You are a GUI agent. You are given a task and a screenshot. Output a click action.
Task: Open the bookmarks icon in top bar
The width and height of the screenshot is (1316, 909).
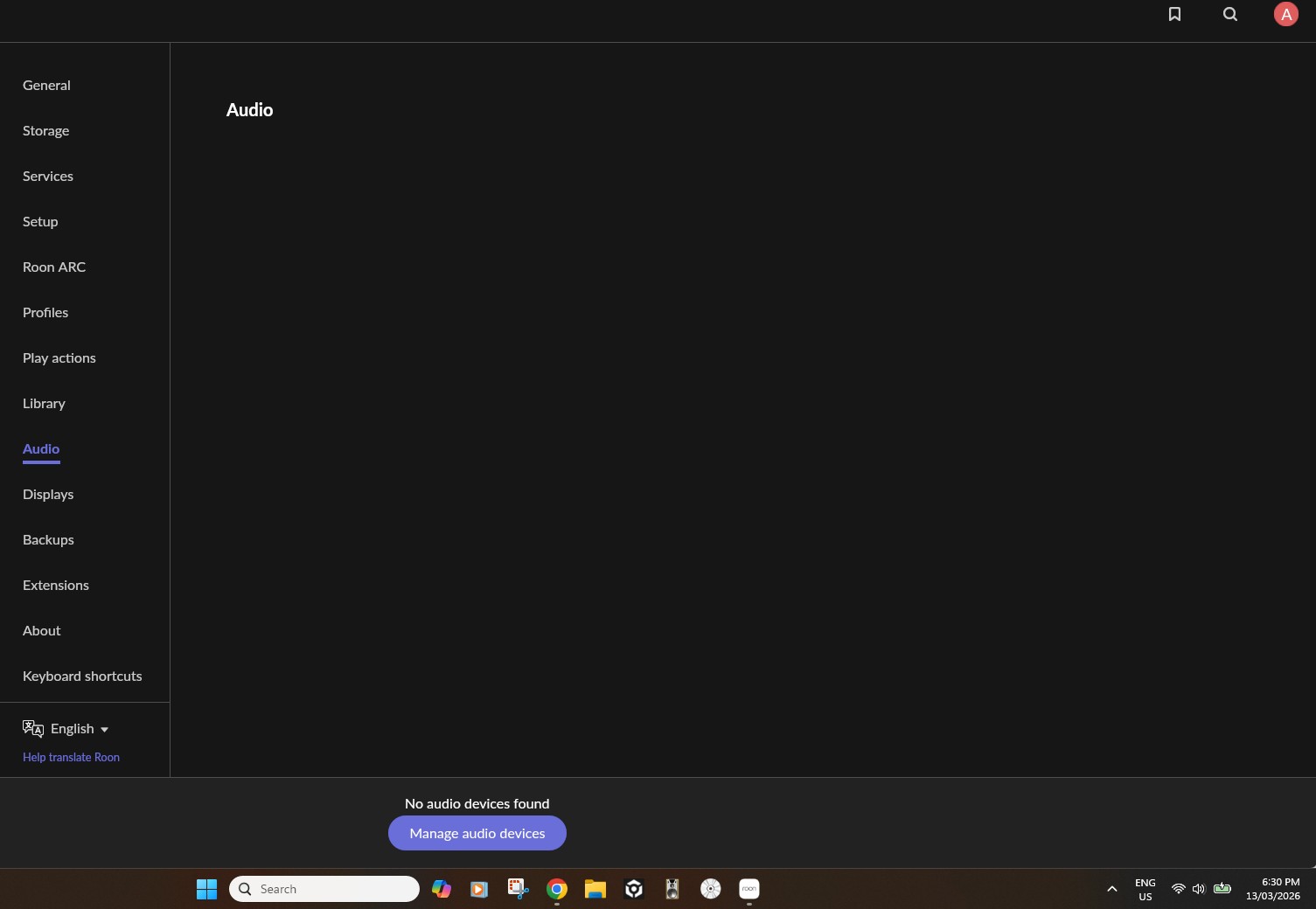[x=1174, y=14]
